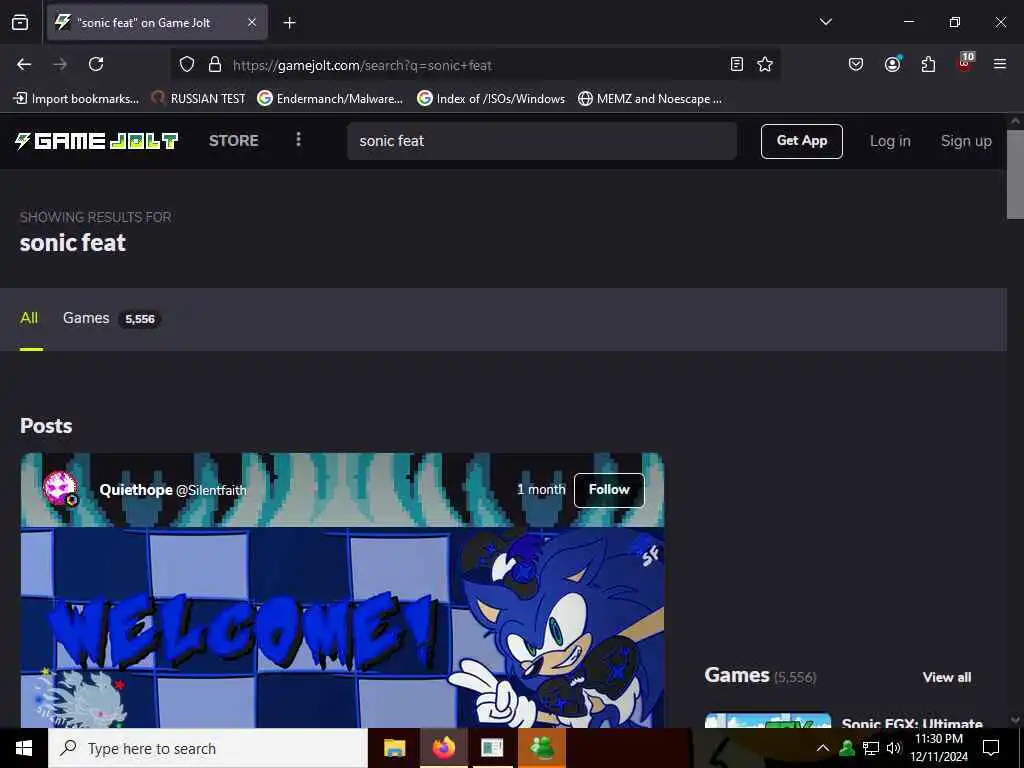Open the network status tray icon
The height and width of the screenshot is (768, 1024).
[871, 748]
